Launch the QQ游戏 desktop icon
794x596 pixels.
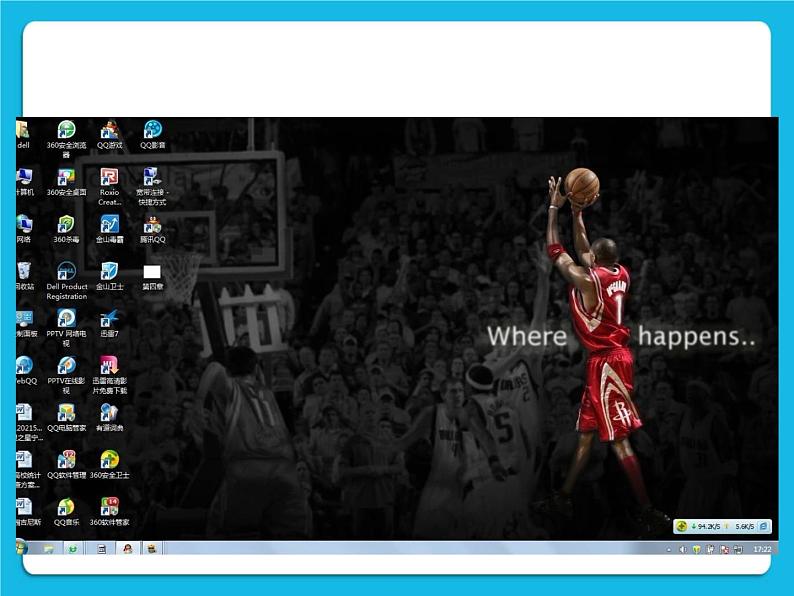[110, 131]
